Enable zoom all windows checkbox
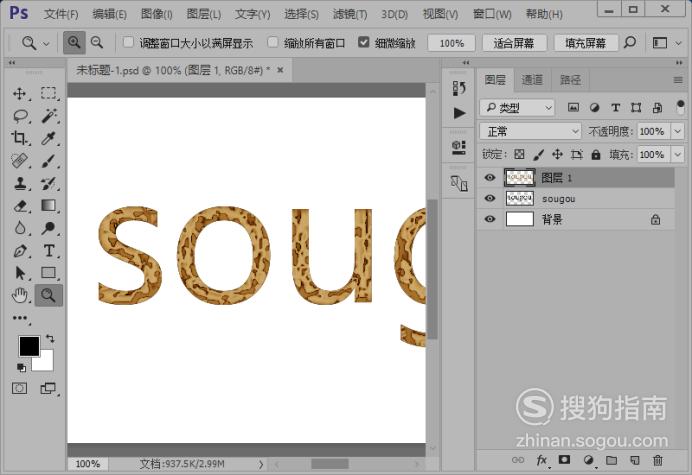Viewport: 692px width, 475px height. tap(273, 42)
